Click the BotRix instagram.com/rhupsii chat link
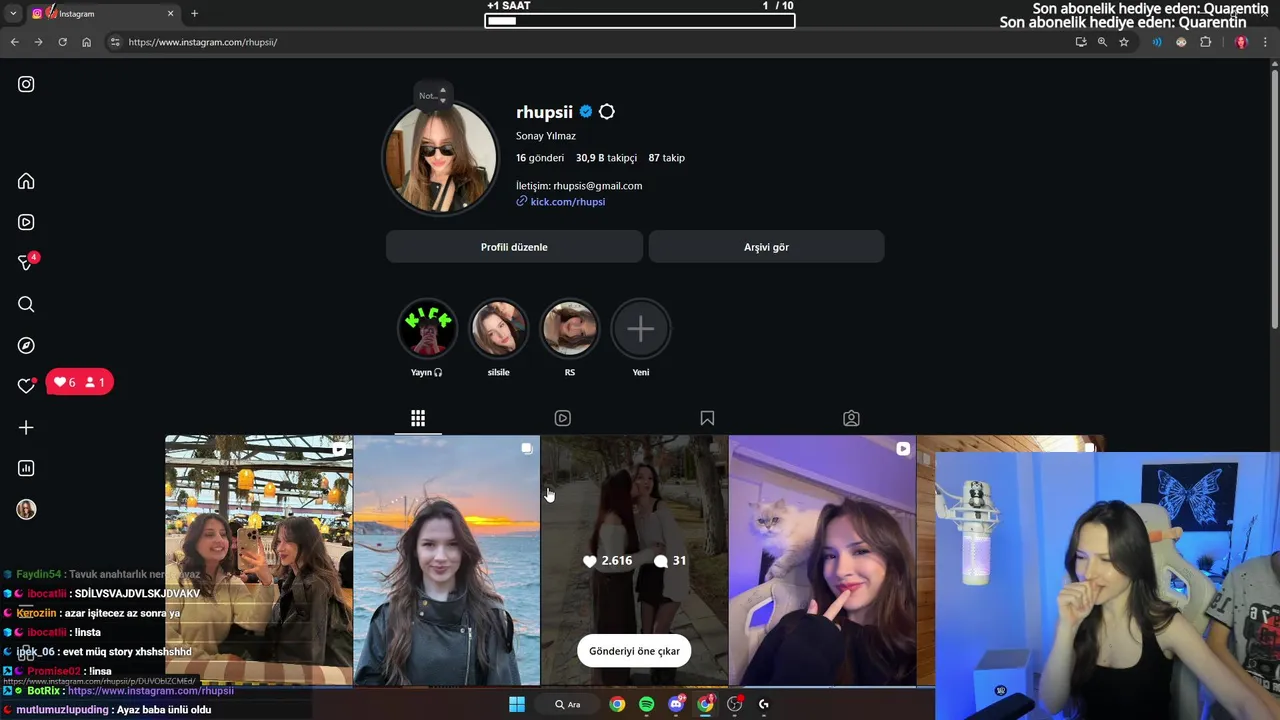1280x720 pixels. (x=151, y=691)
